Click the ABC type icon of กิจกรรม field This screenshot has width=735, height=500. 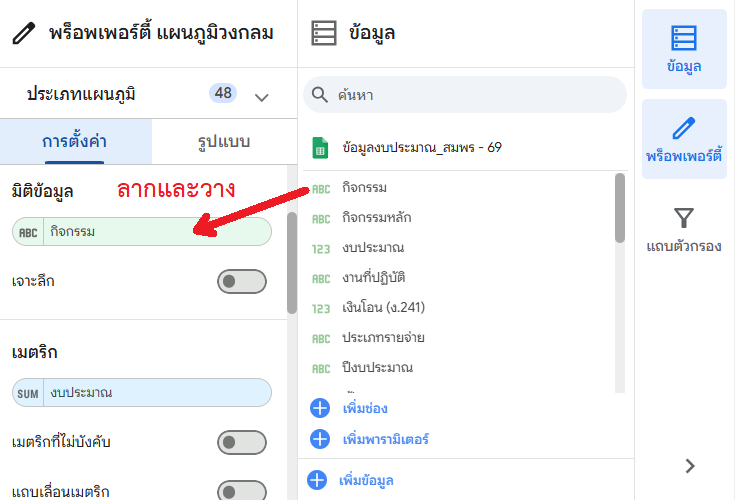pyautogui.click(x=321, y=189)
